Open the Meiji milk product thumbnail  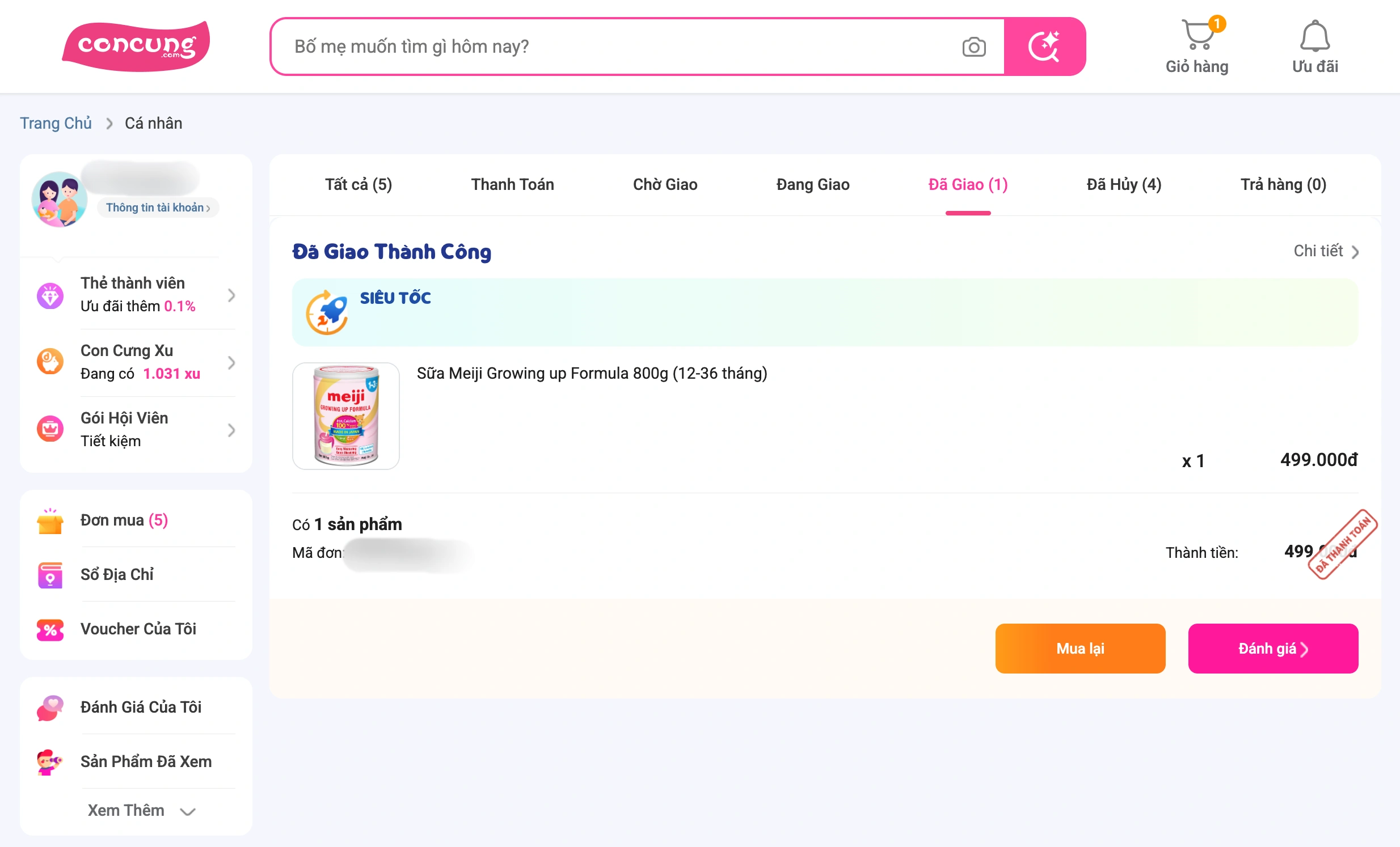[346, 416]
